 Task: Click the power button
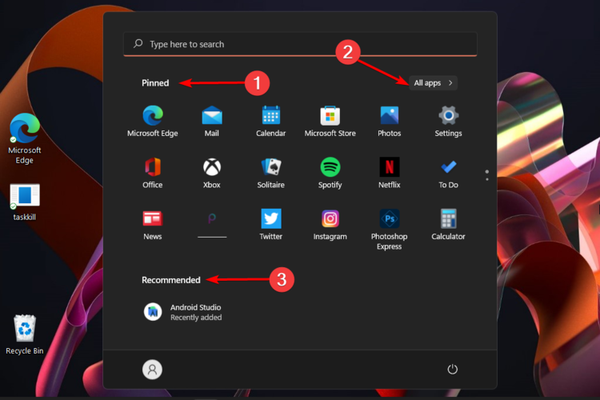tap(452, 369)
